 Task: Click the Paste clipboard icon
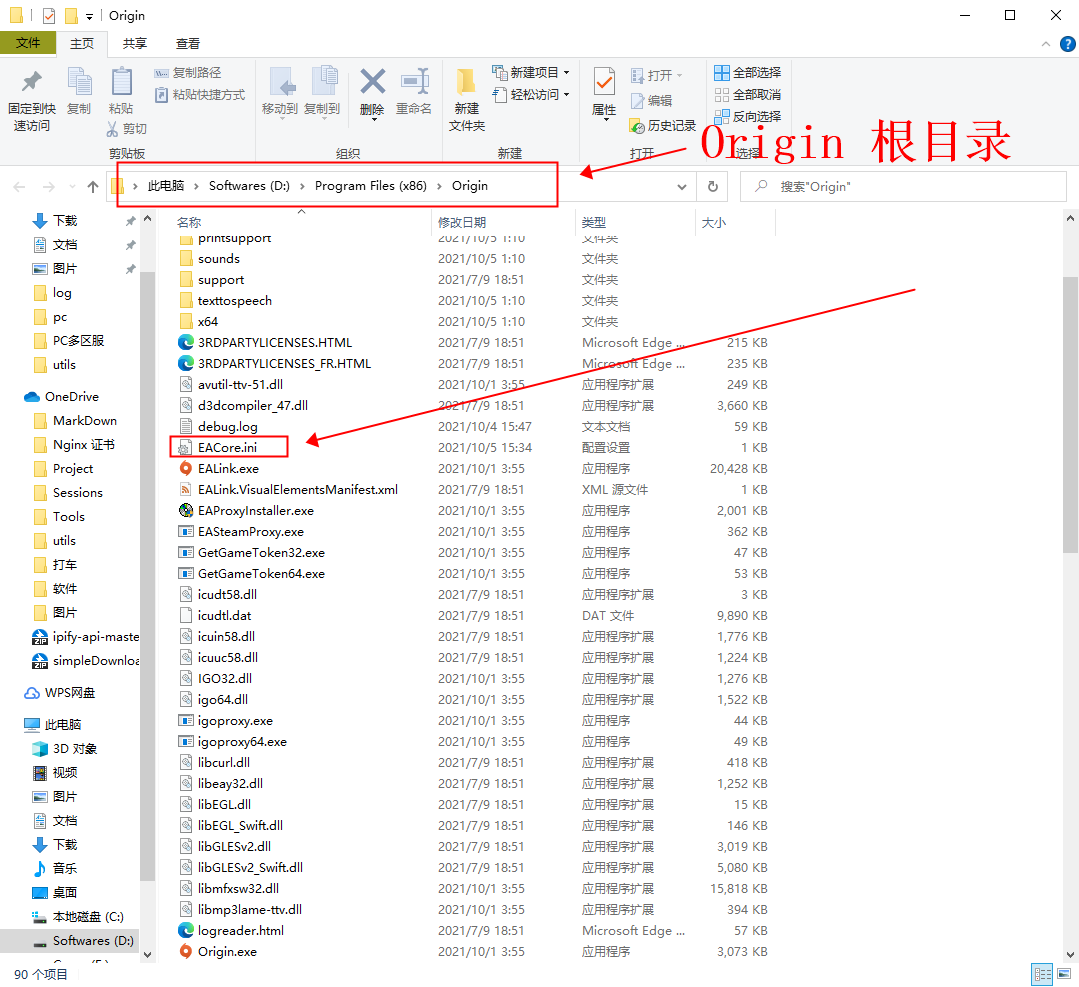pyautogui.click(x=122, y=82)
